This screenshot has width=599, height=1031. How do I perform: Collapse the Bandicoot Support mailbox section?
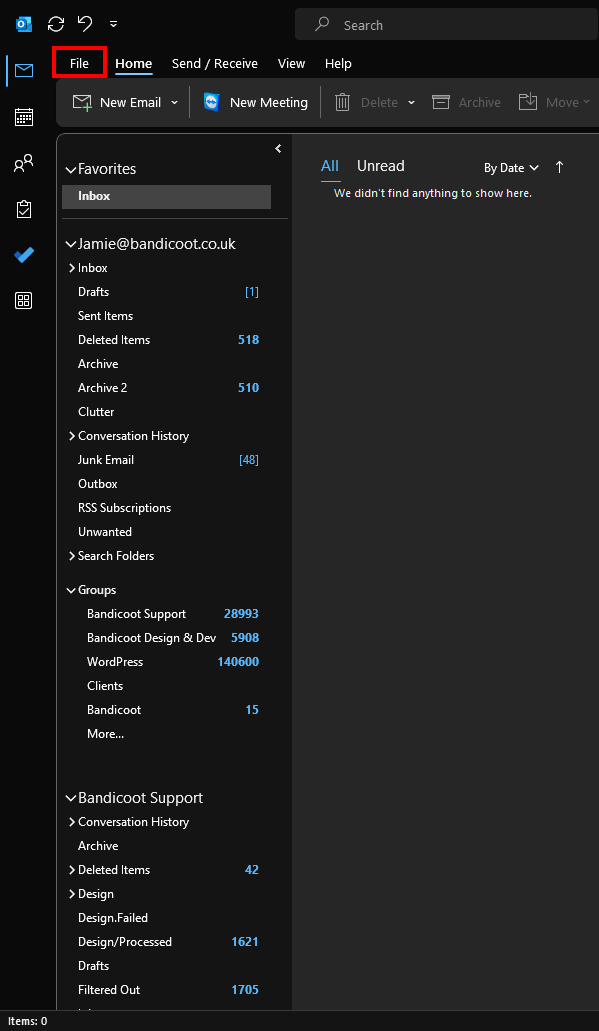tap(71, 798)
